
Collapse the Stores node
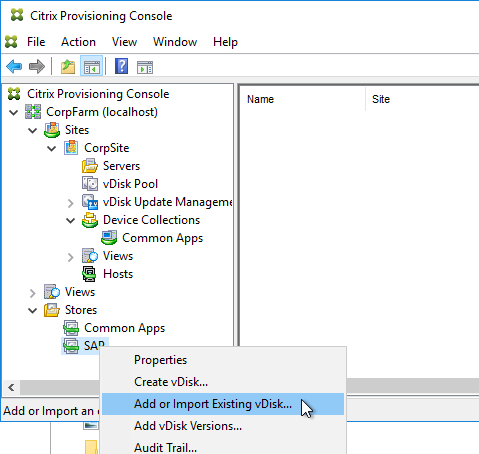(32, 310)
